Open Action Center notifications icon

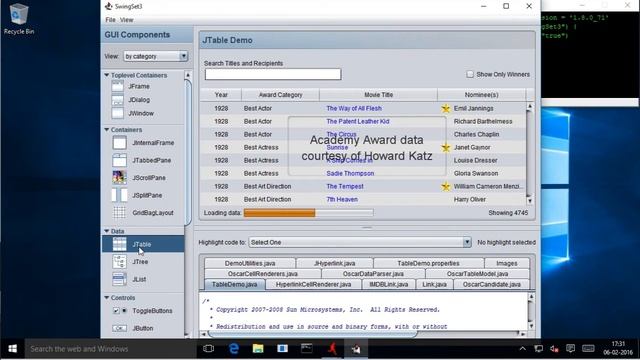click(570, 349)
